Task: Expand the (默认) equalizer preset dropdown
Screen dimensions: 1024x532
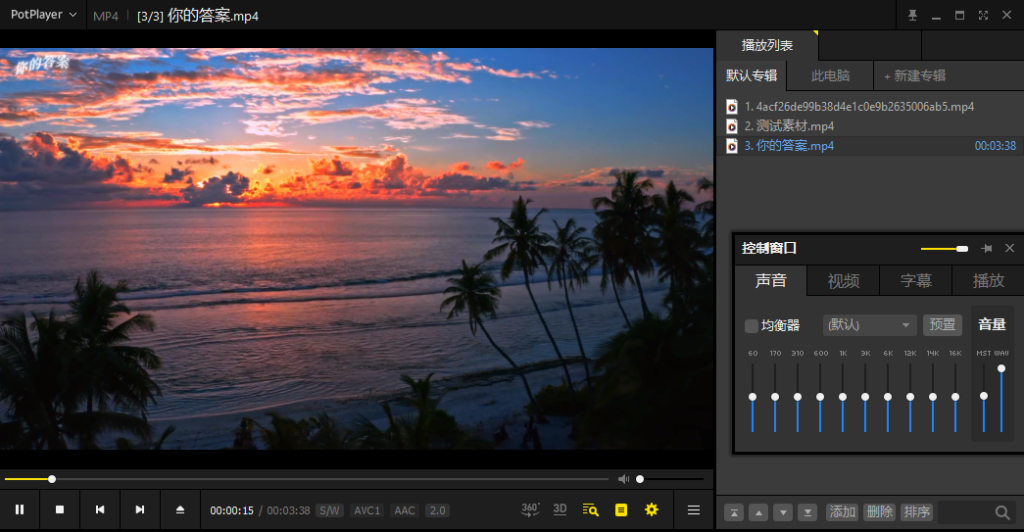Action: pos(869,325)
